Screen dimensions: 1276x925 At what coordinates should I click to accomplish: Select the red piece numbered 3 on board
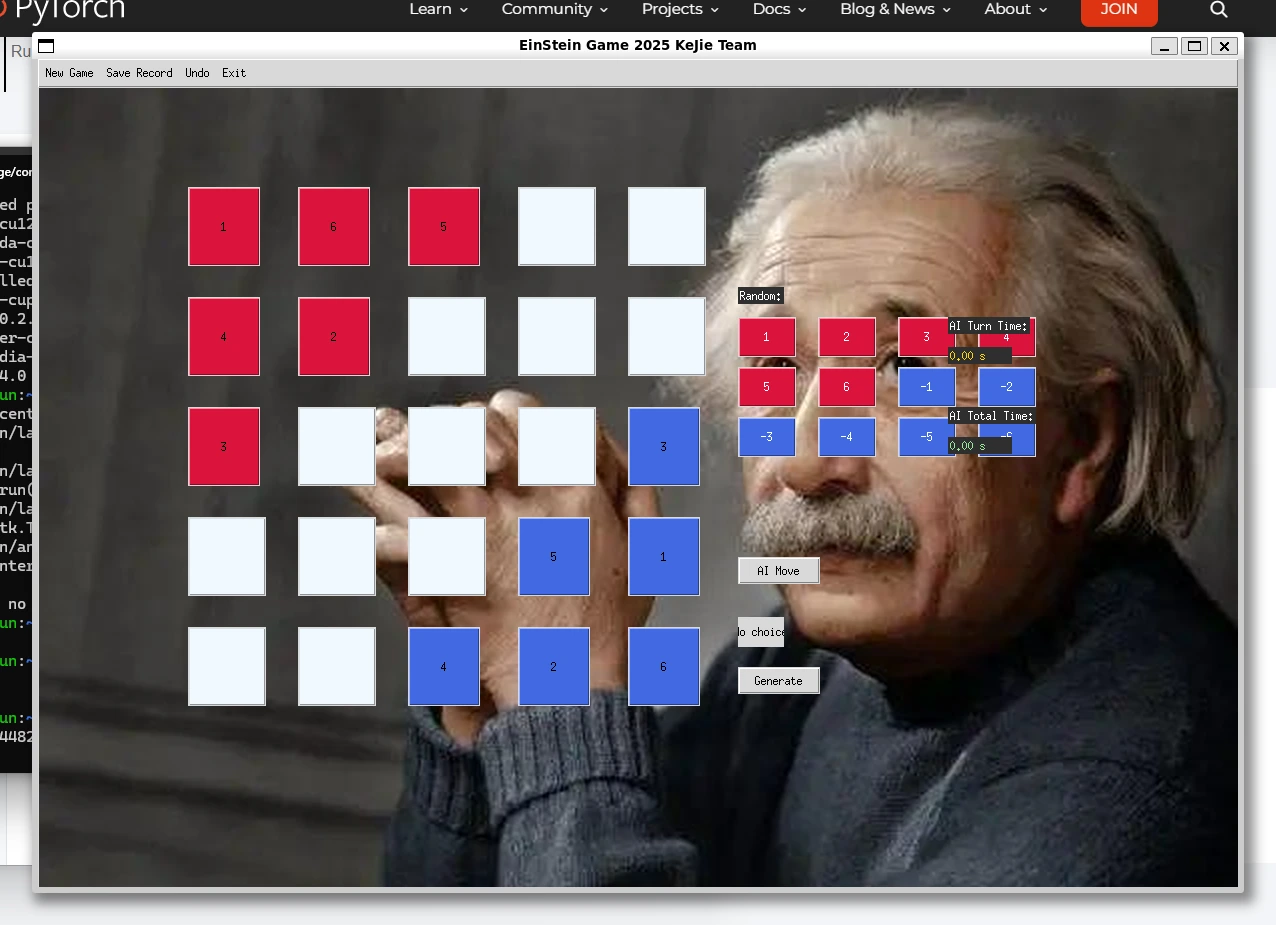tap(224, 447)
